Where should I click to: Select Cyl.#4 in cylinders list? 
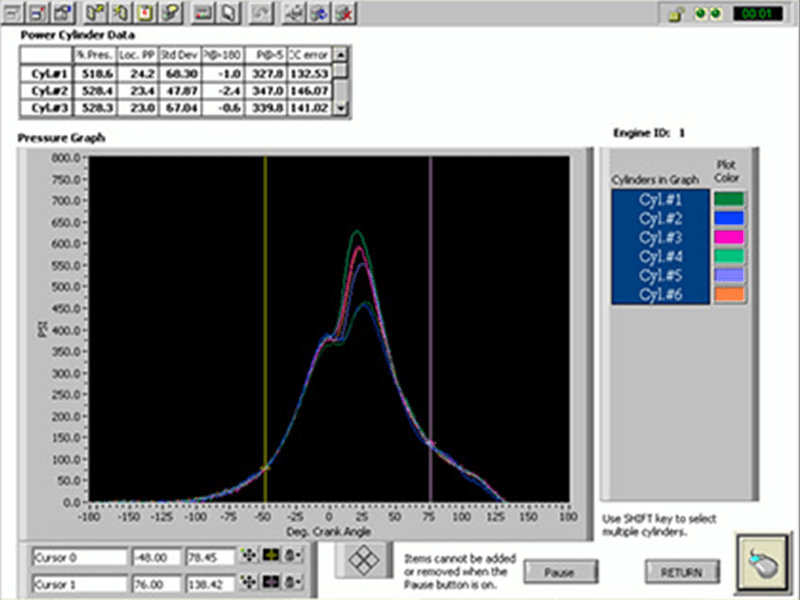coord(660,256)
